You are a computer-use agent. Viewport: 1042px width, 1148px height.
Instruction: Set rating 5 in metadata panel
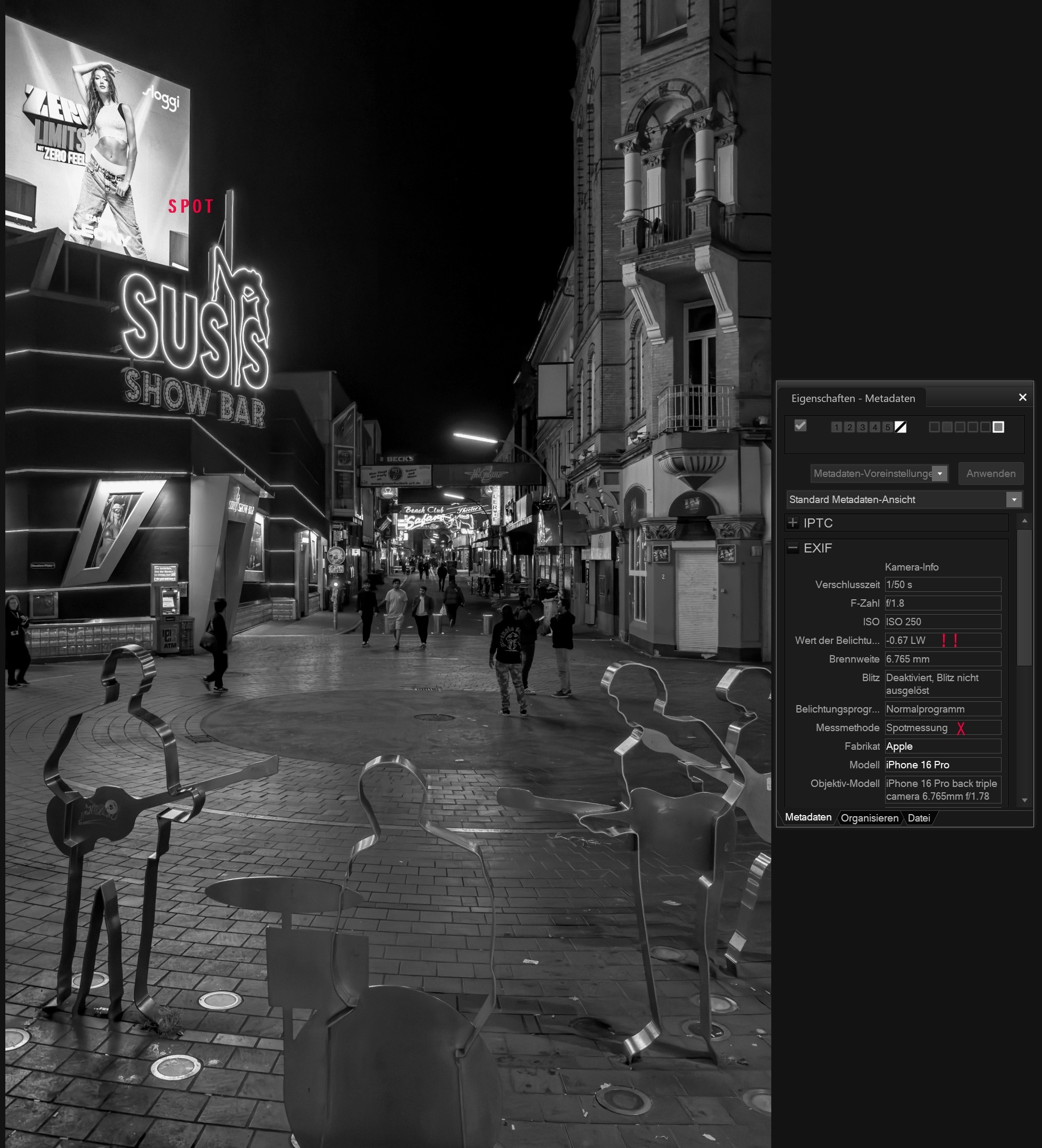(887, 427)
